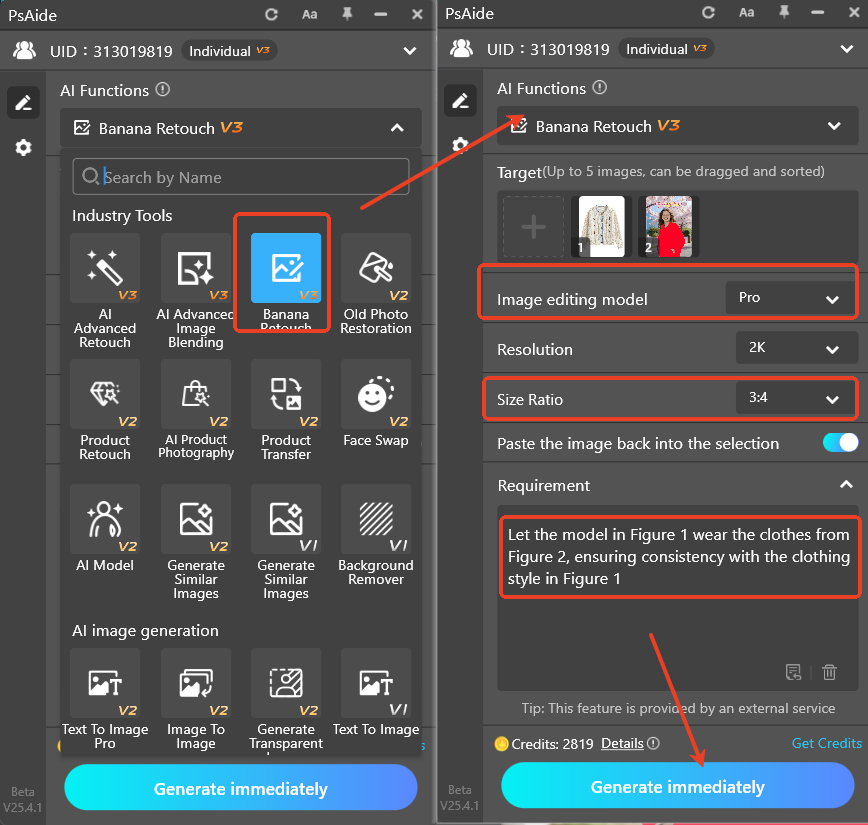Click the Get Credits link
The height and width of the screenshot is (825, 868).
pyautogui.click(x=827, y=743)
